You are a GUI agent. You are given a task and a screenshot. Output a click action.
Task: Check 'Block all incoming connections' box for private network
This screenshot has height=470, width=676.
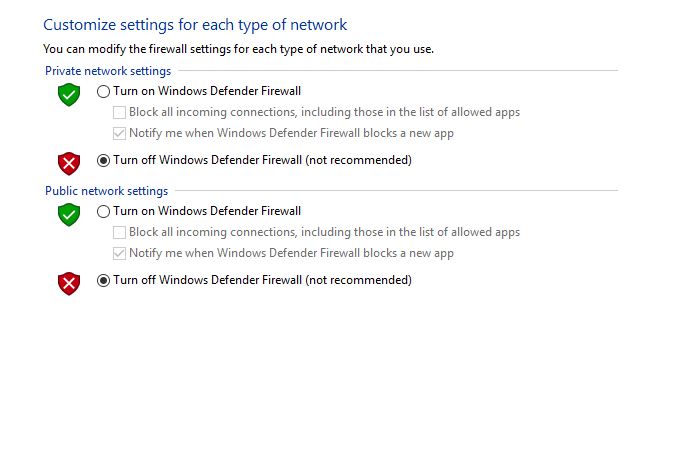click(120, 113)
